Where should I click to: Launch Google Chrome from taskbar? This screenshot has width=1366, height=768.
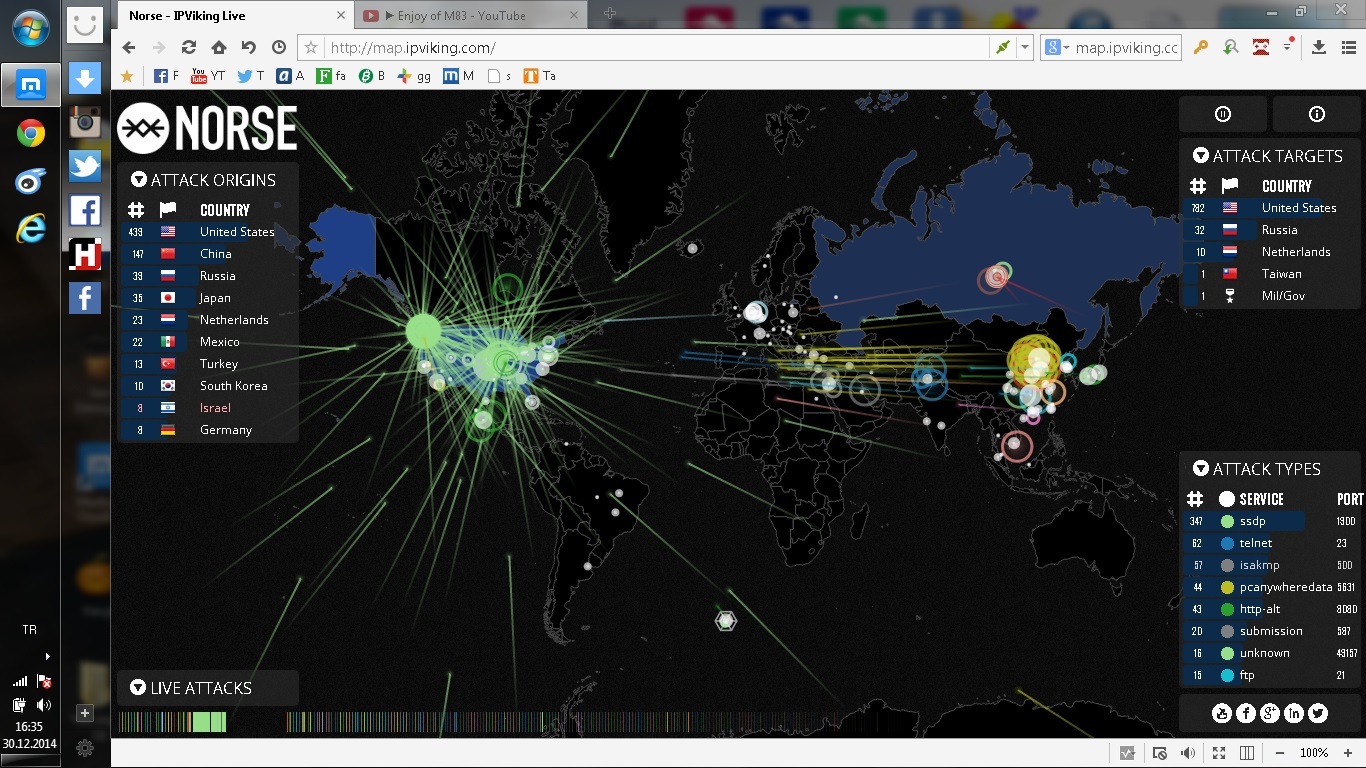30,132
